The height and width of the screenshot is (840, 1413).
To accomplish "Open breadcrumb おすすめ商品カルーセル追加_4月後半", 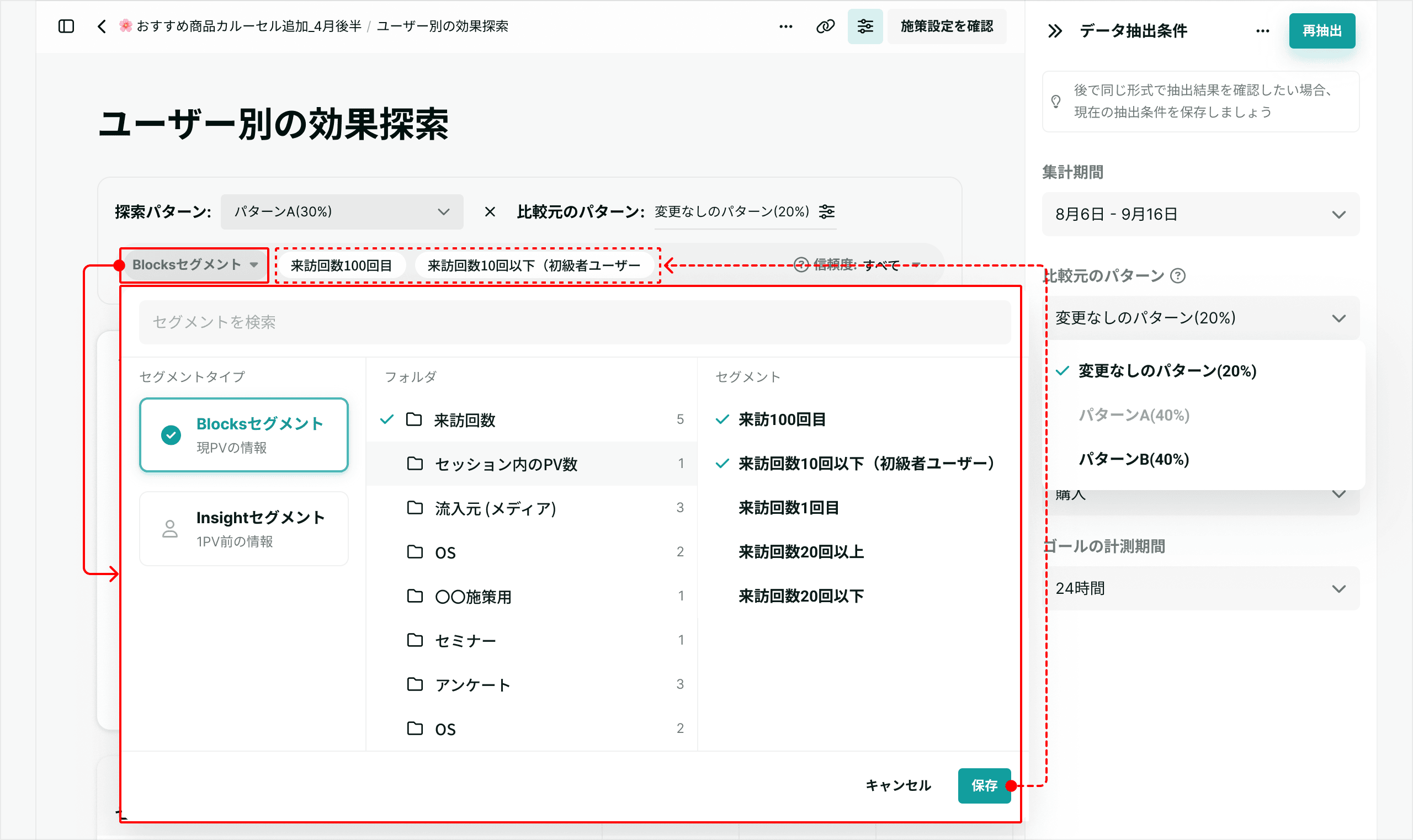I will (x=240, y=26).
